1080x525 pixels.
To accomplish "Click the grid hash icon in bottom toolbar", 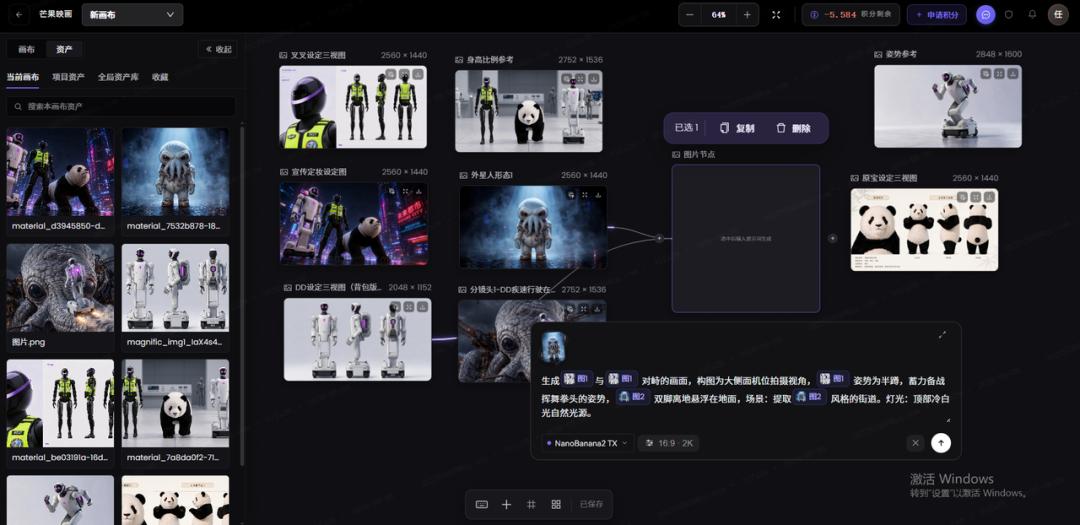I will click(x=531, y=504).
